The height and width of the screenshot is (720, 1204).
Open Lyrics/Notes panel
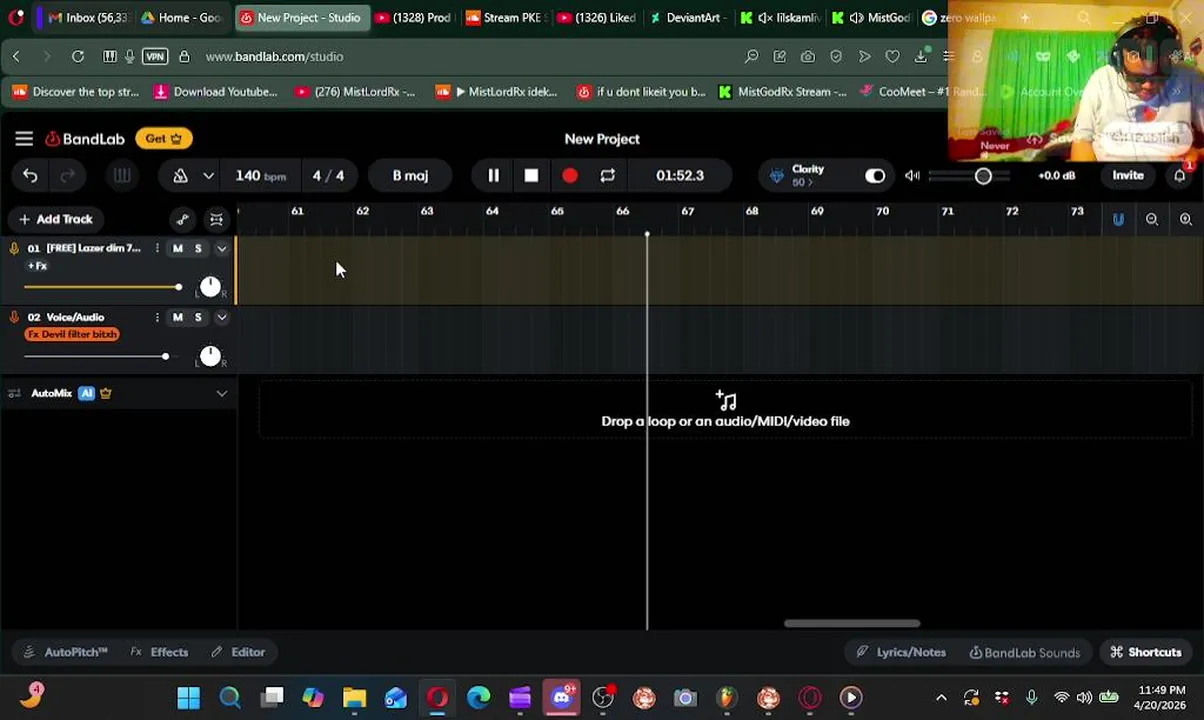pos(901,653)
